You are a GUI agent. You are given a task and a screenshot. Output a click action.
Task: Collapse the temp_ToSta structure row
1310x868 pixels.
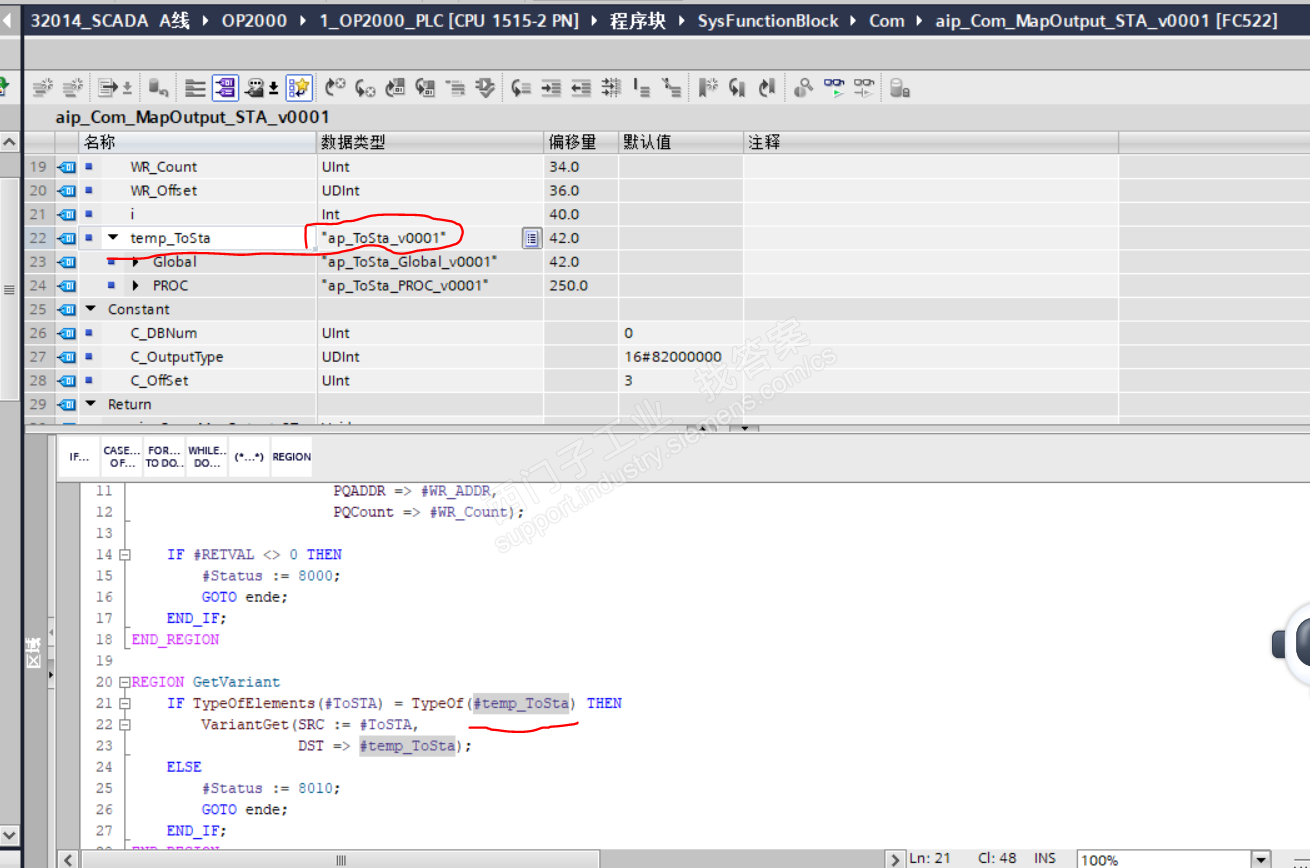point(113,238)
